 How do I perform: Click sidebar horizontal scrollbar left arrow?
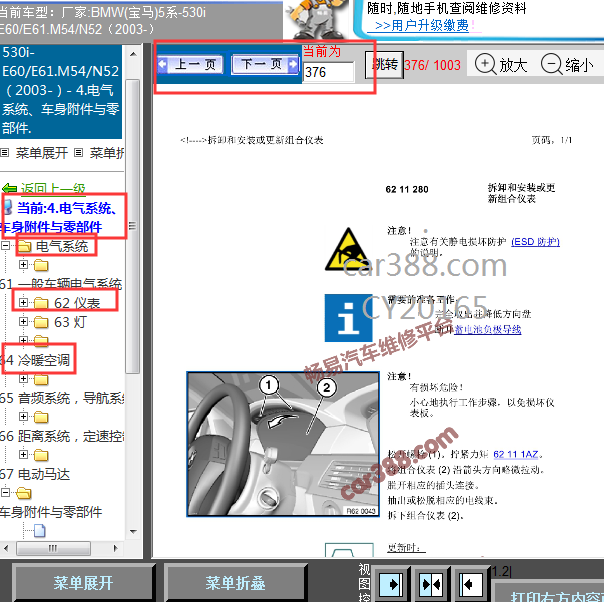[5, 548]
